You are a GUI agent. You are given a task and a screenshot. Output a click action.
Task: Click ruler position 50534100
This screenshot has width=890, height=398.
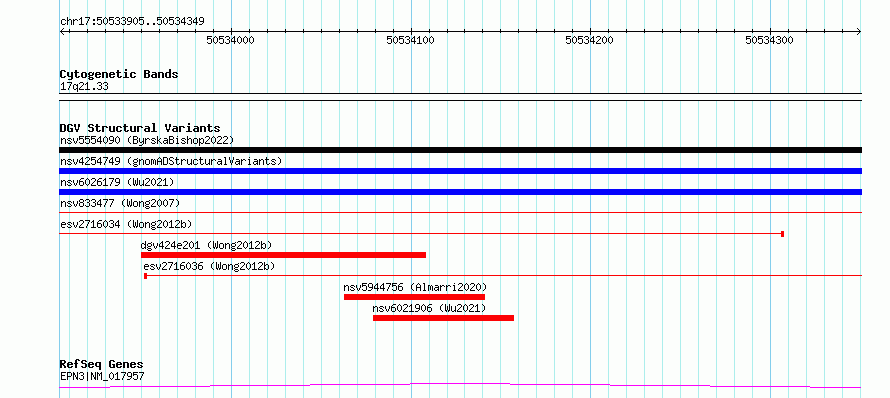410,40
